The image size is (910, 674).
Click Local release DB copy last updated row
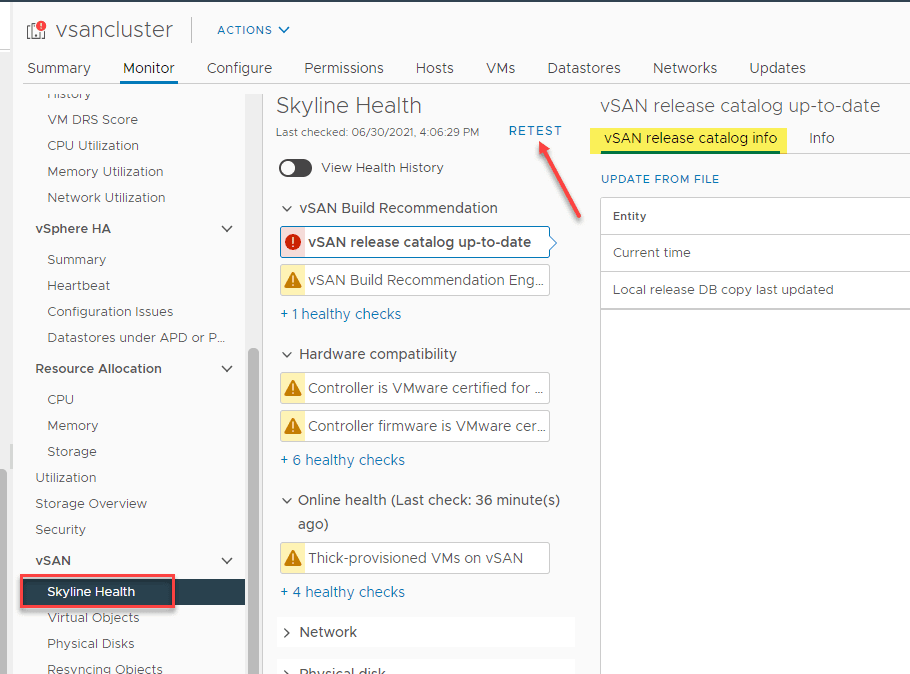[754, 290]
